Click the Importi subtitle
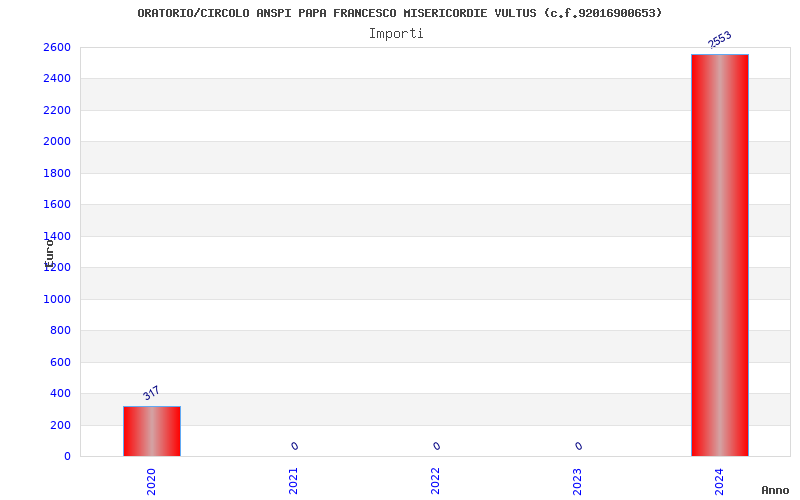Screen dimensions: 800x500 point(396,34)
